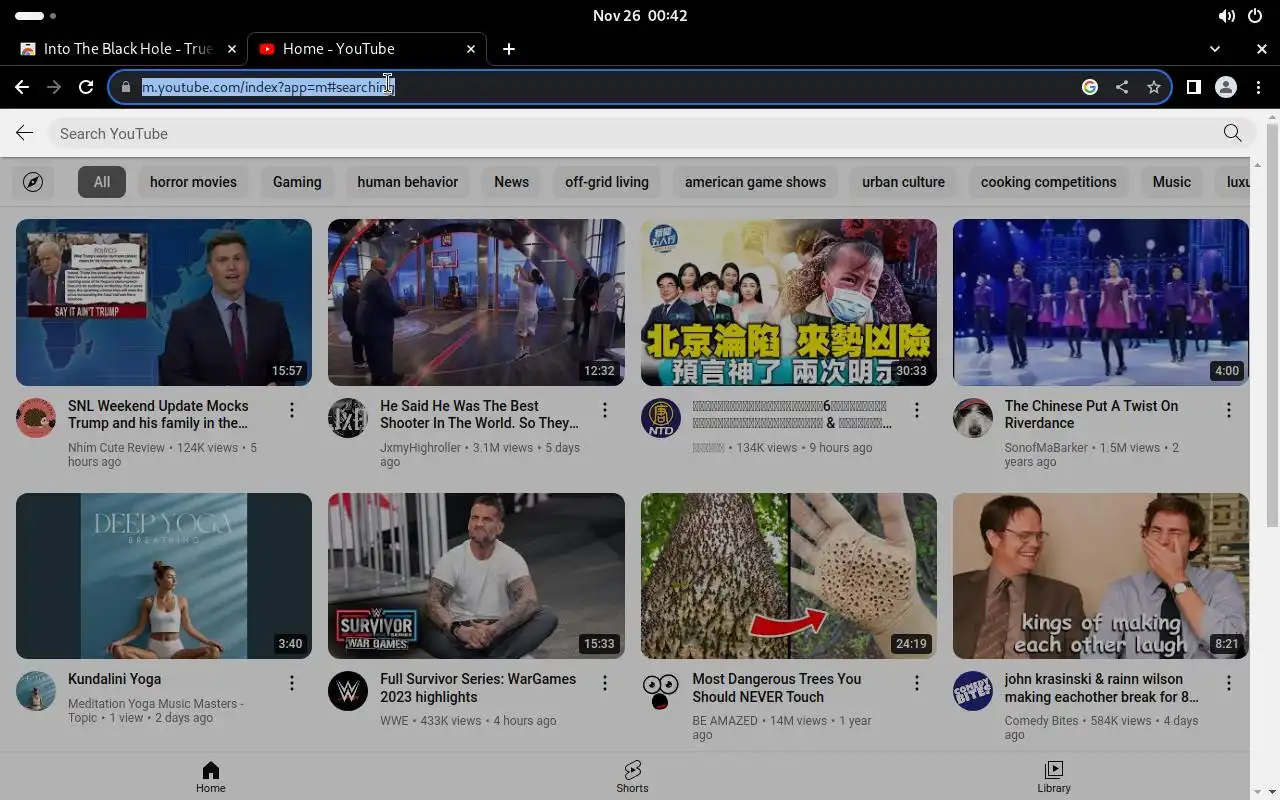Click the lock icon in address bar
Image resolution: width=1280 pixels, height=800 pixels.
click(x=125, y=87)
